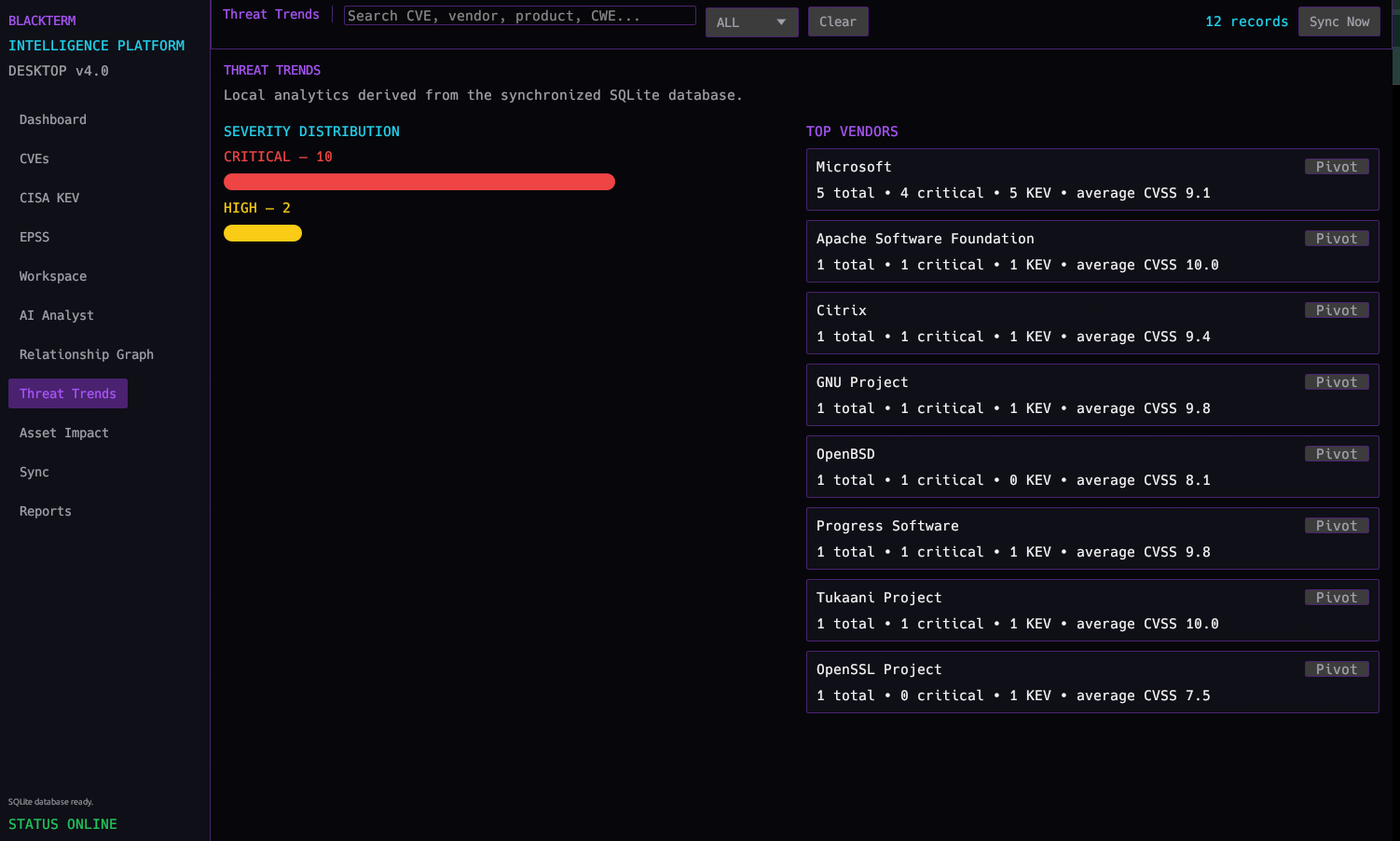Open Asset Impact section

coord(64,433)
